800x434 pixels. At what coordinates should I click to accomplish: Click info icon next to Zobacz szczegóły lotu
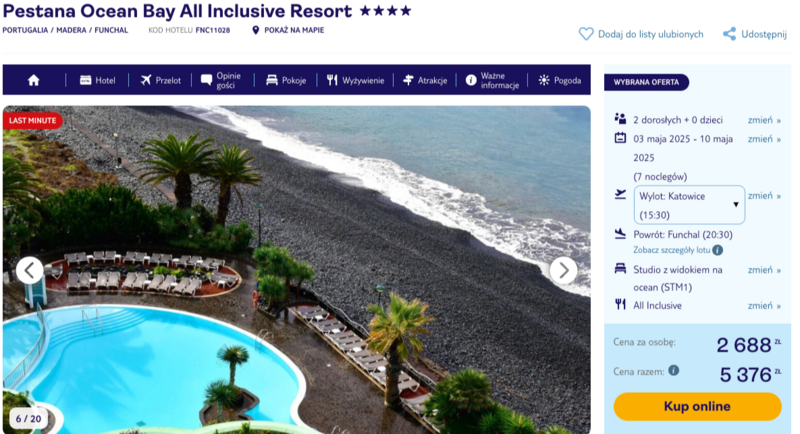pos(717,250)
